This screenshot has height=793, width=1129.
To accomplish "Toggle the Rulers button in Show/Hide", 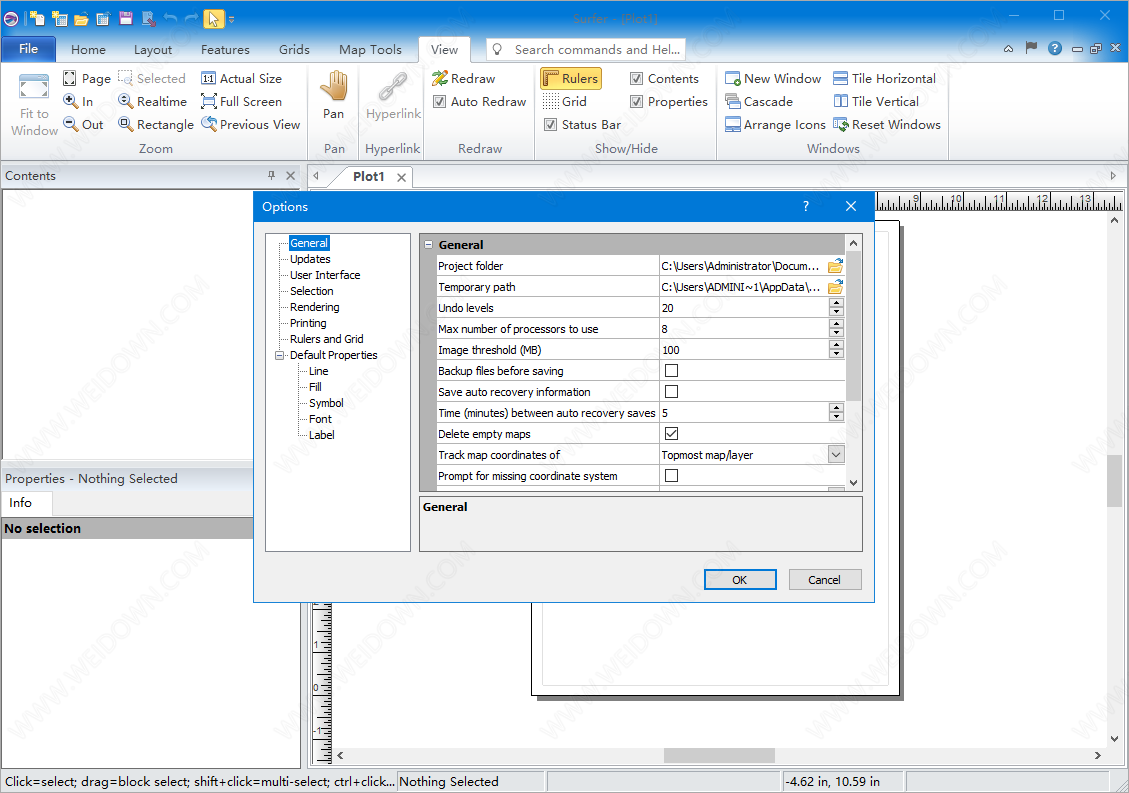I will pos(572,79).
